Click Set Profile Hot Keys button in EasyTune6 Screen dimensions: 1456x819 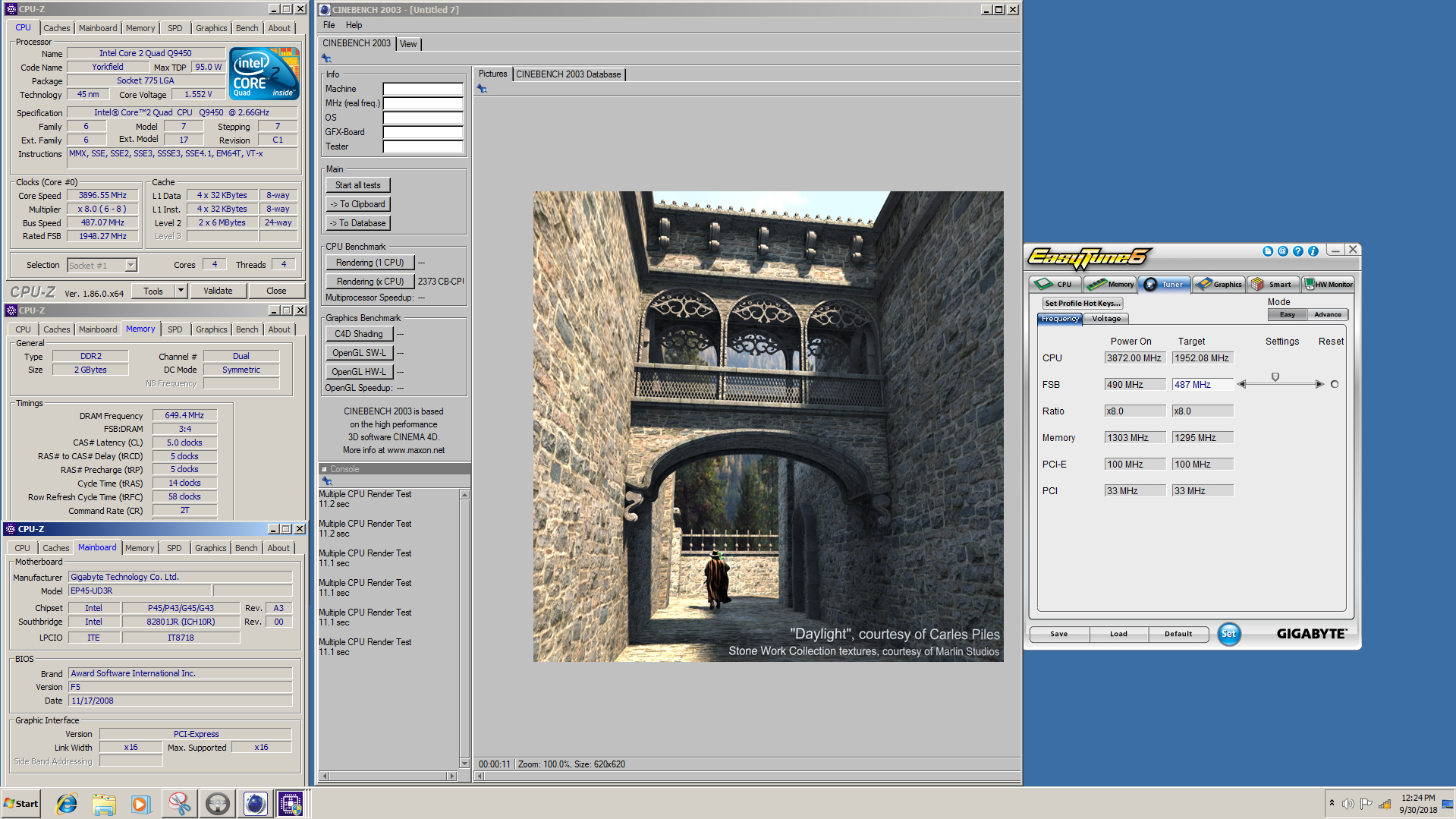1083,303
